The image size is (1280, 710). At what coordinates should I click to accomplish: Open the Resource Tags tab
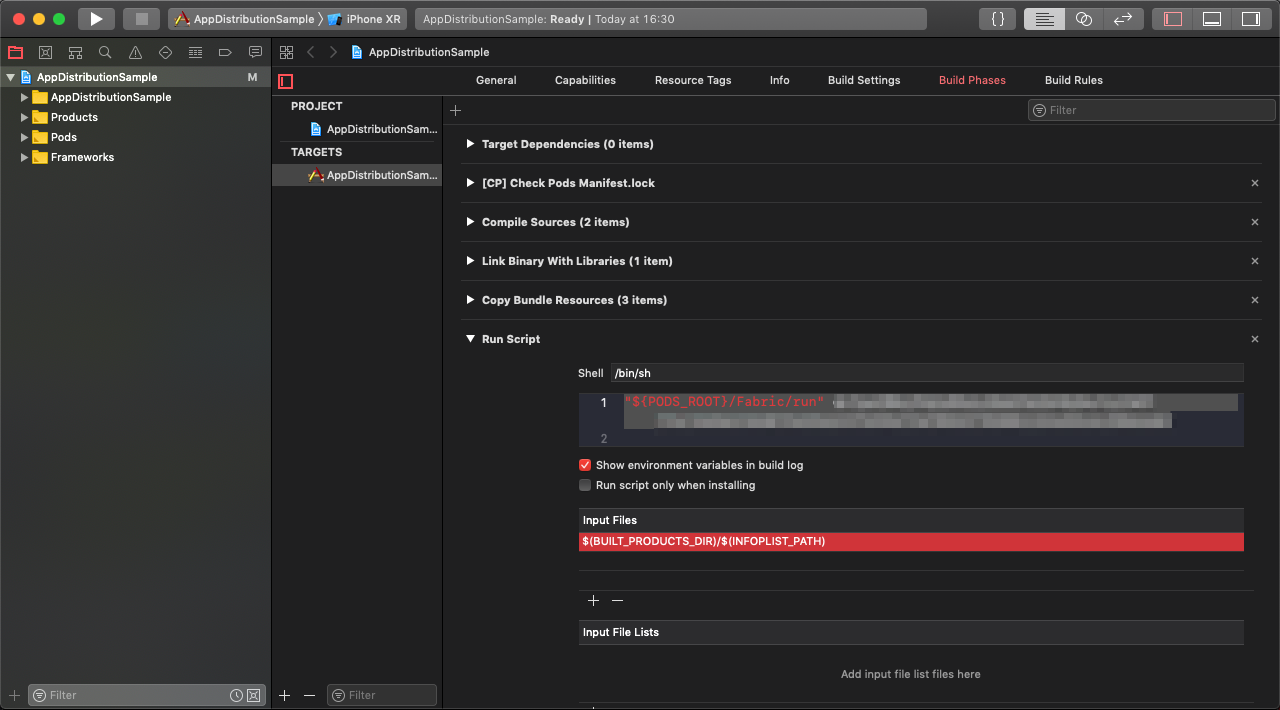point(693,80)
